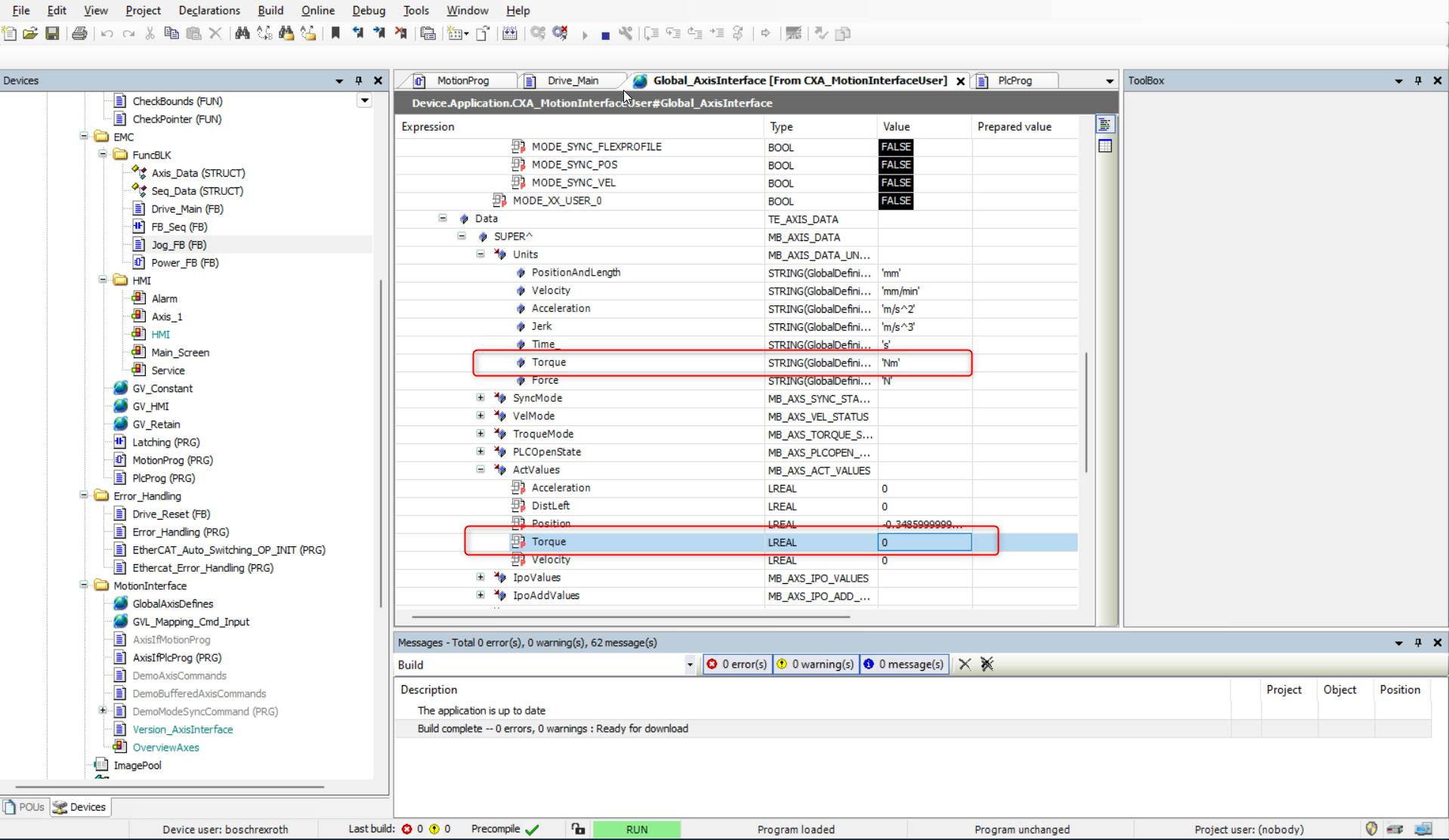Click the Open project folder icon
Screen dimensions: 1449x840
[30, 33]
